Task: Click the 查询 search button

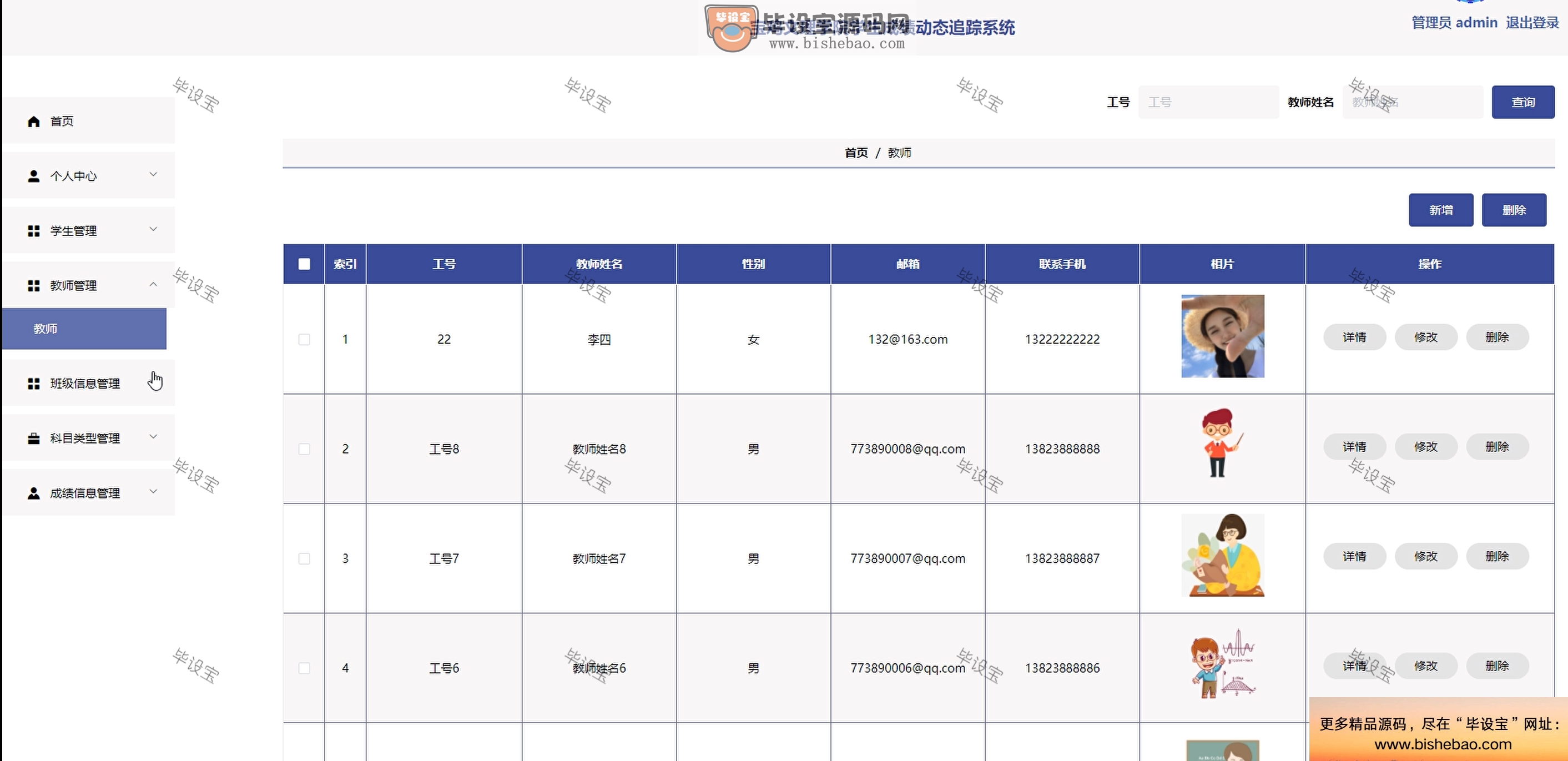Action: click(x=1523, y=102)
